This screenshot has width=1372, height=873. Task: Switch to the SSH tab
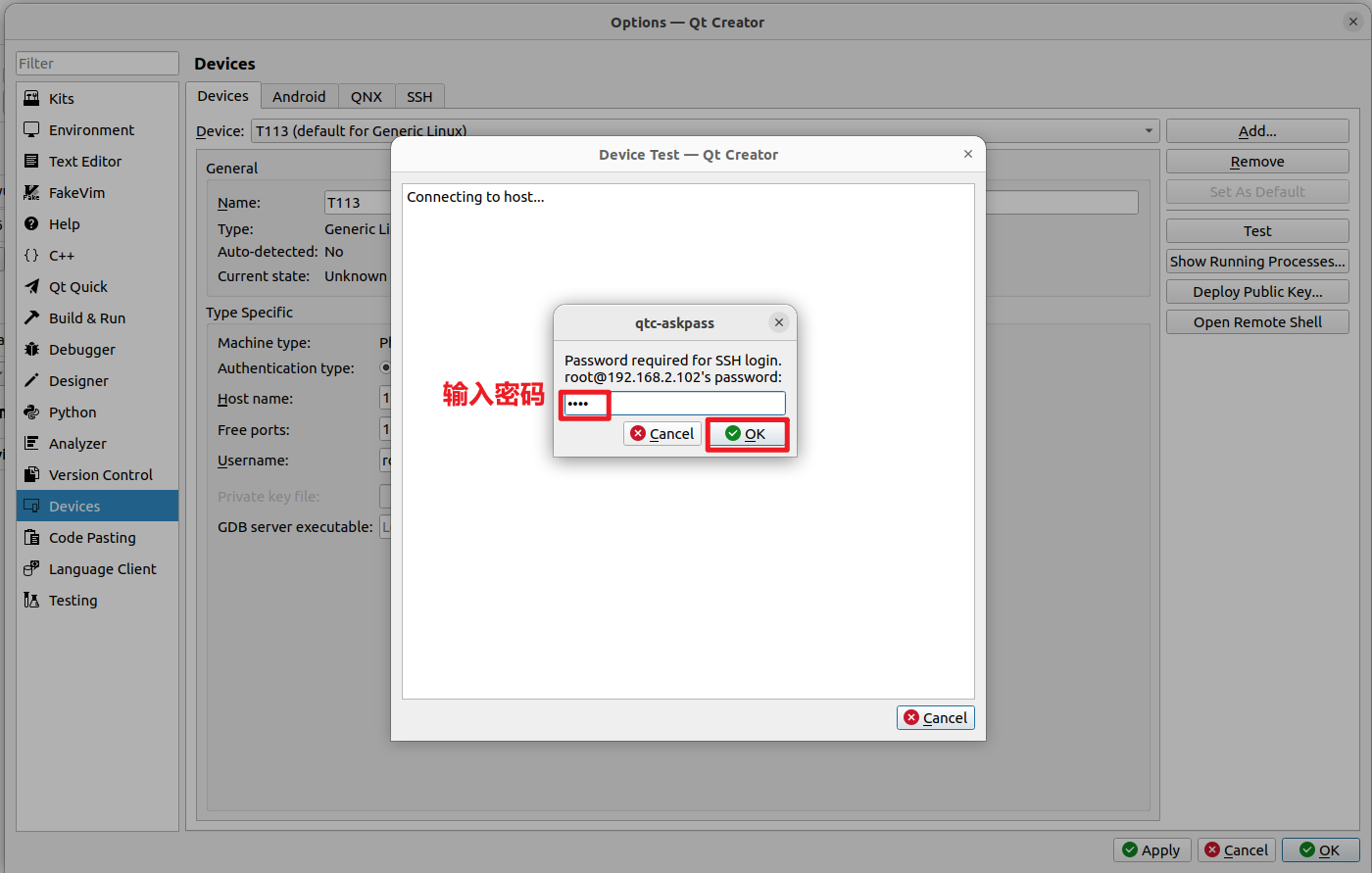(419, 96)
